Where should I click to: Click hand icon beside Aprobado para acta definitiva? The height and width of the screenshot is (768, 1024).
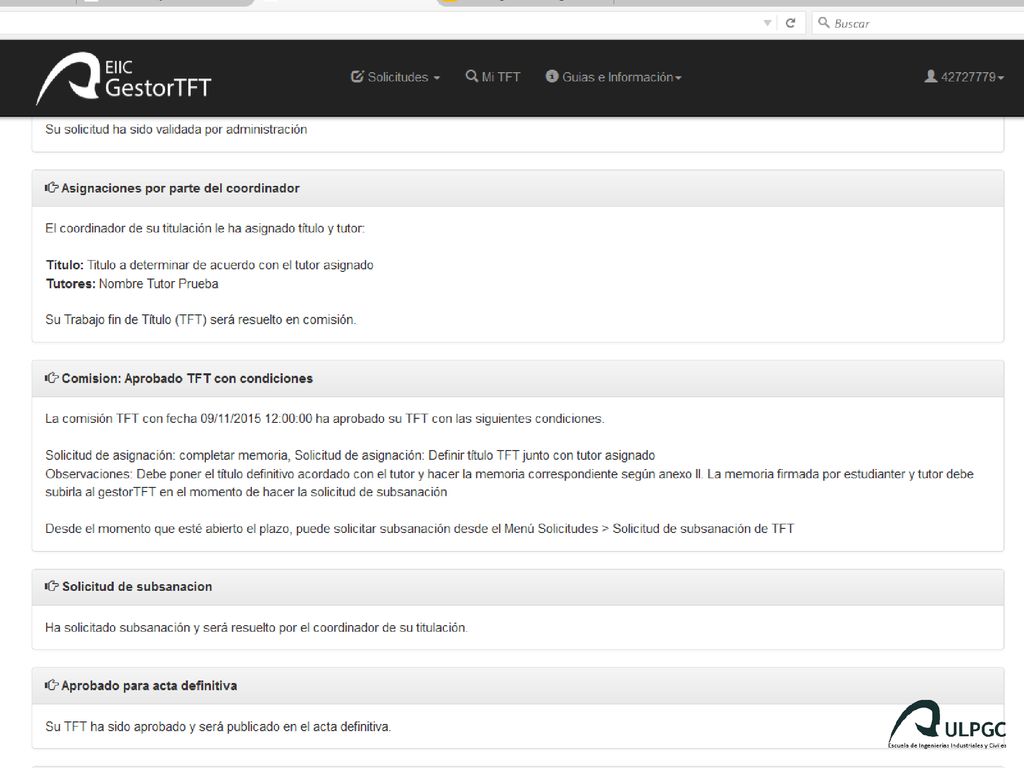point(52,685)
